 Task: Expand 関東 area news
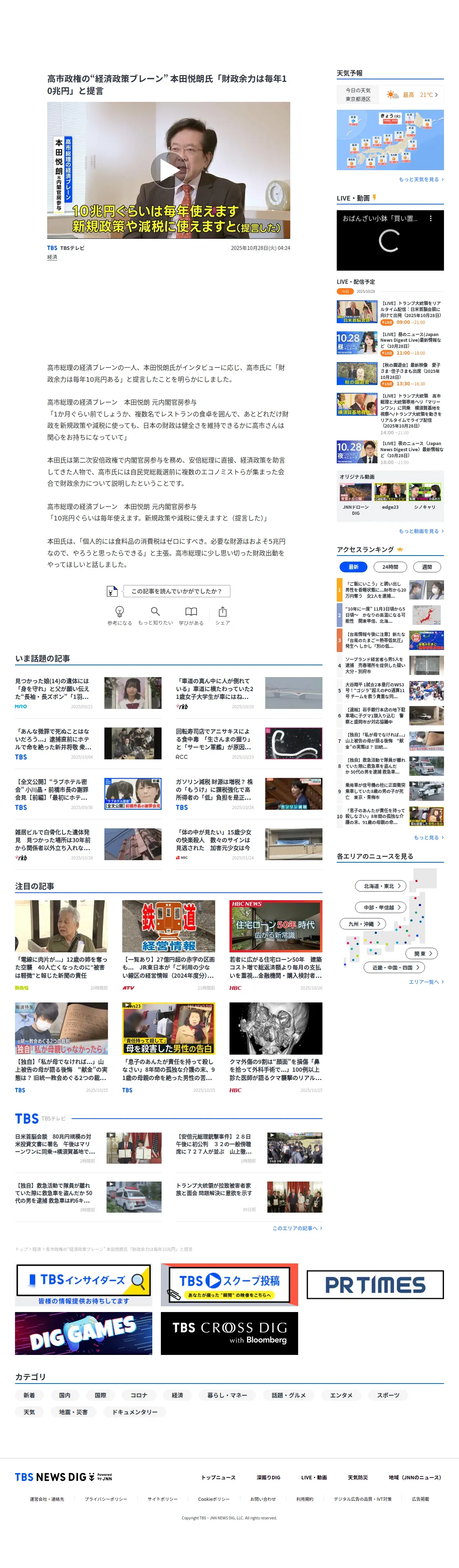(422, 954)
